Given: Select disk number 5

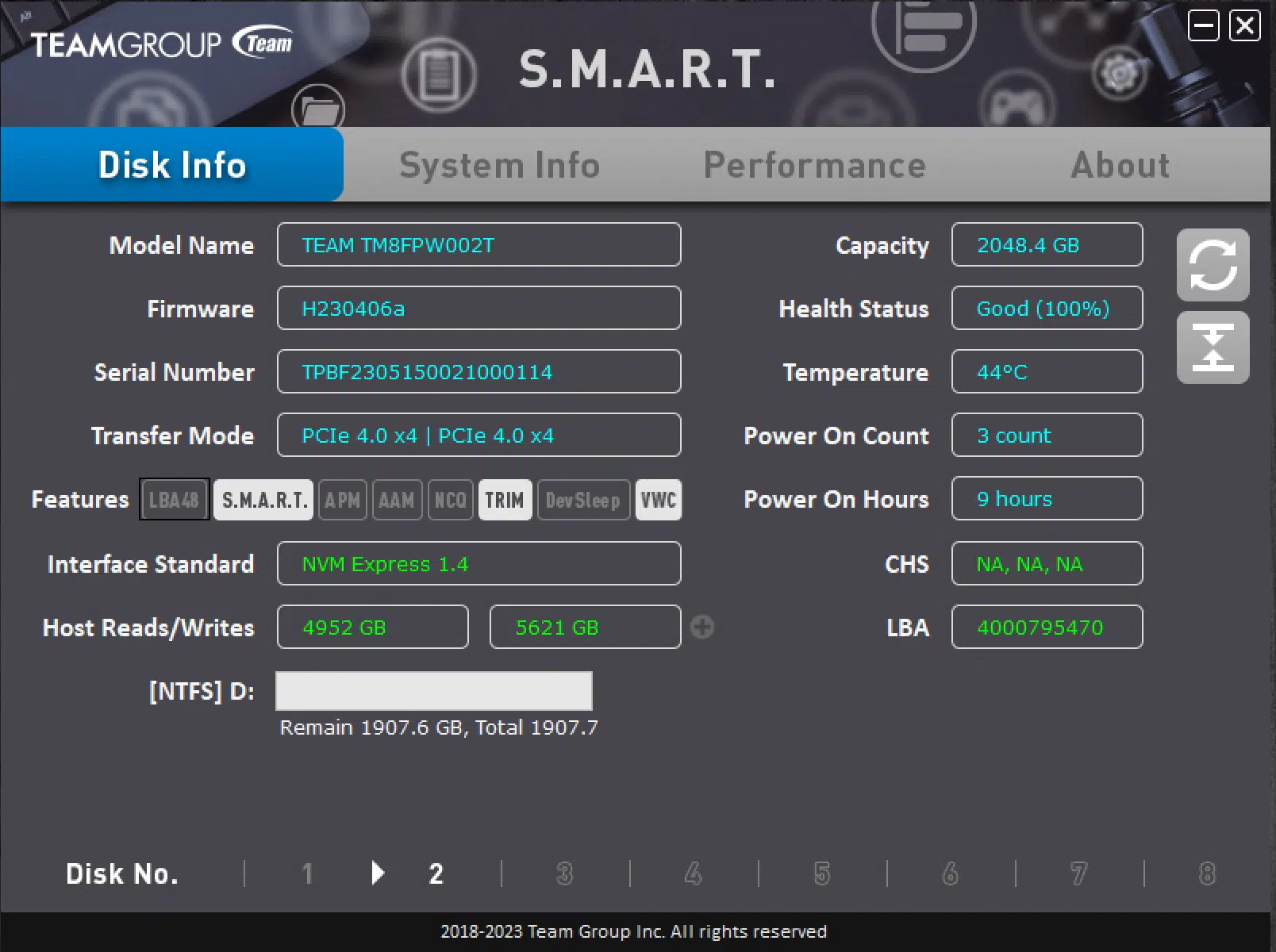Looking at the screenshot, I should (822, 873).
